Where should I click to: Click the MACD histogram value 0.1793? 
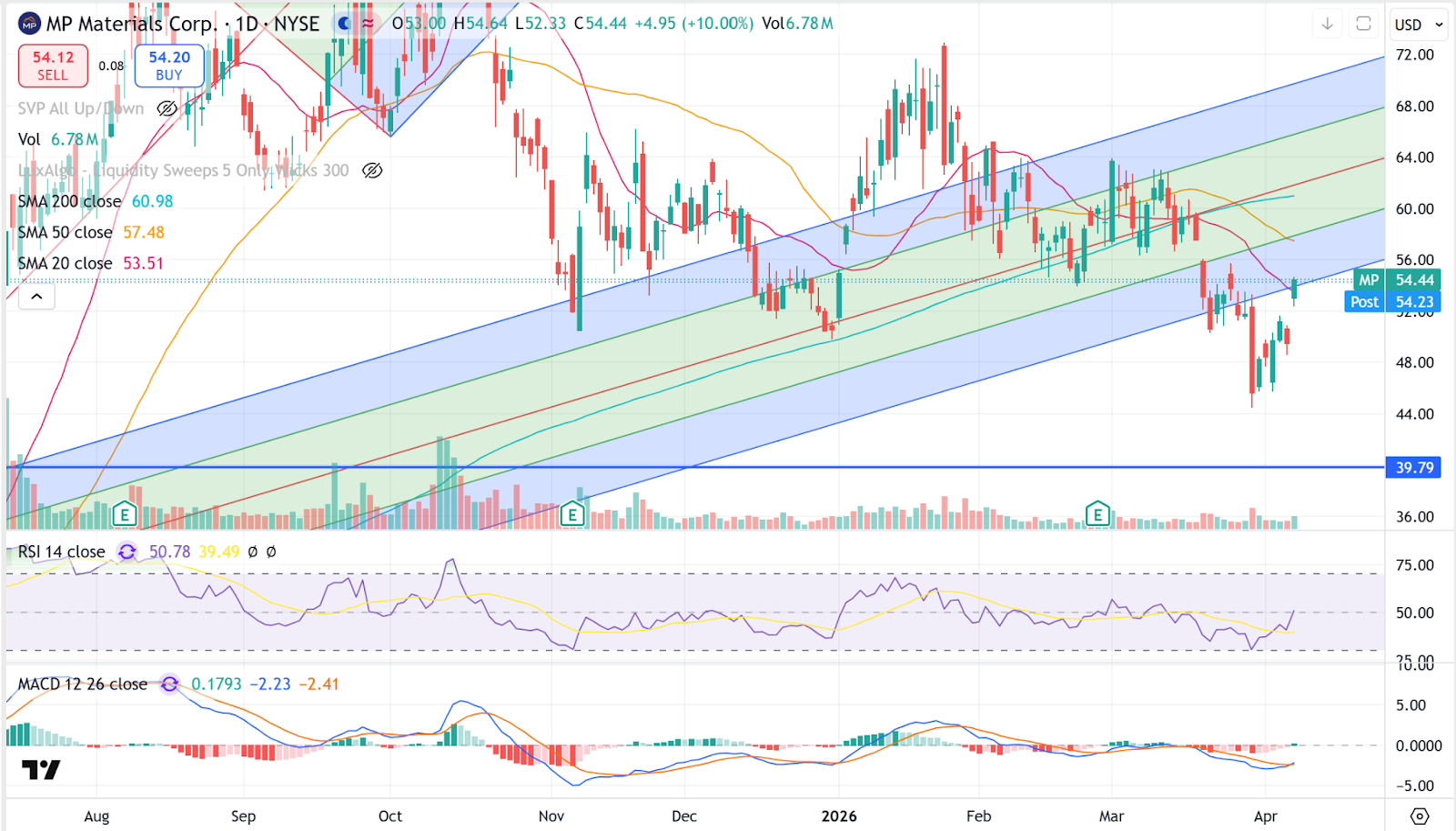(x=217, y=684)
